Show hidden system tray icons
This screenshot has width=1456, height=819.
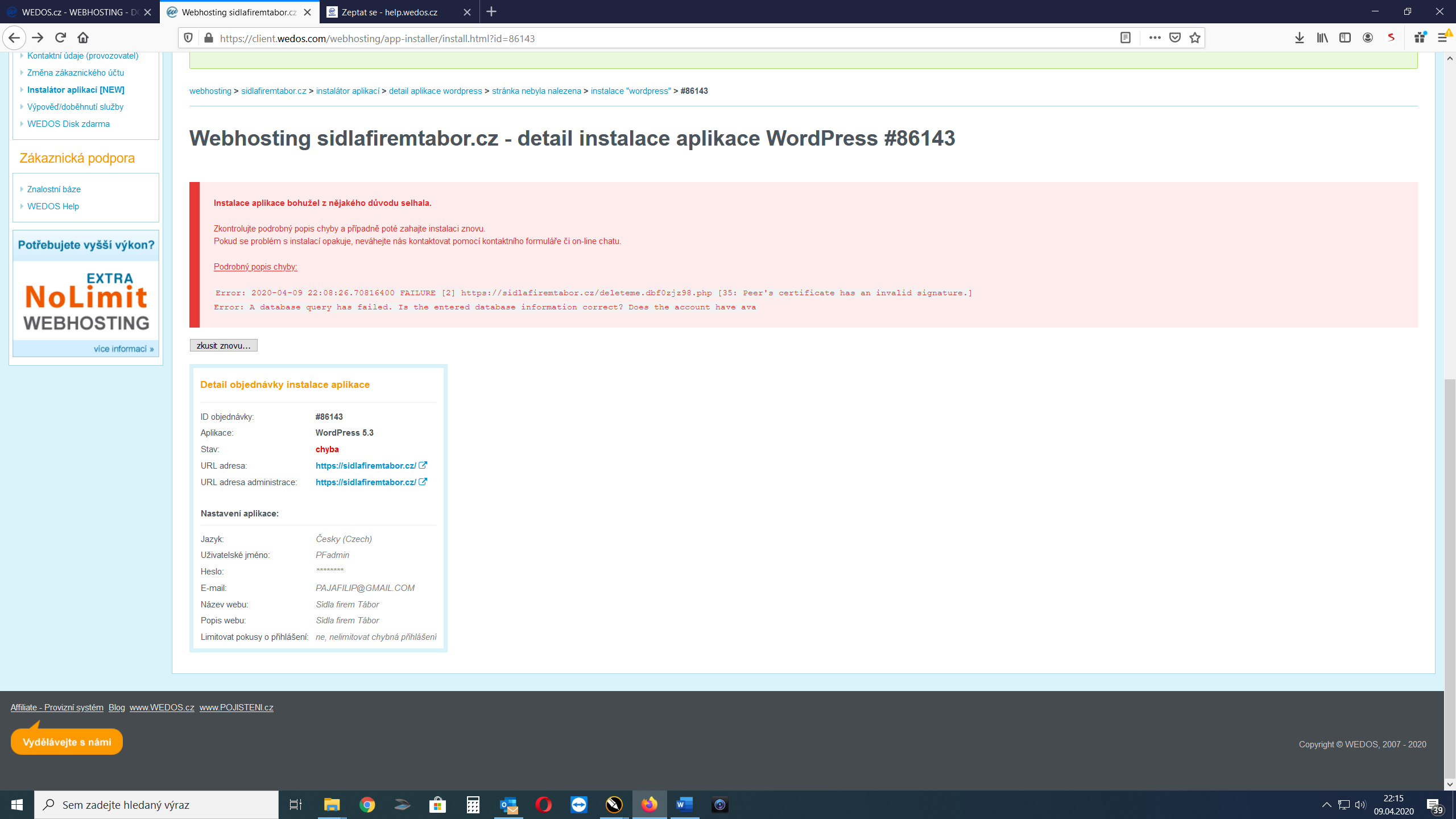(x=1326, y=805)
